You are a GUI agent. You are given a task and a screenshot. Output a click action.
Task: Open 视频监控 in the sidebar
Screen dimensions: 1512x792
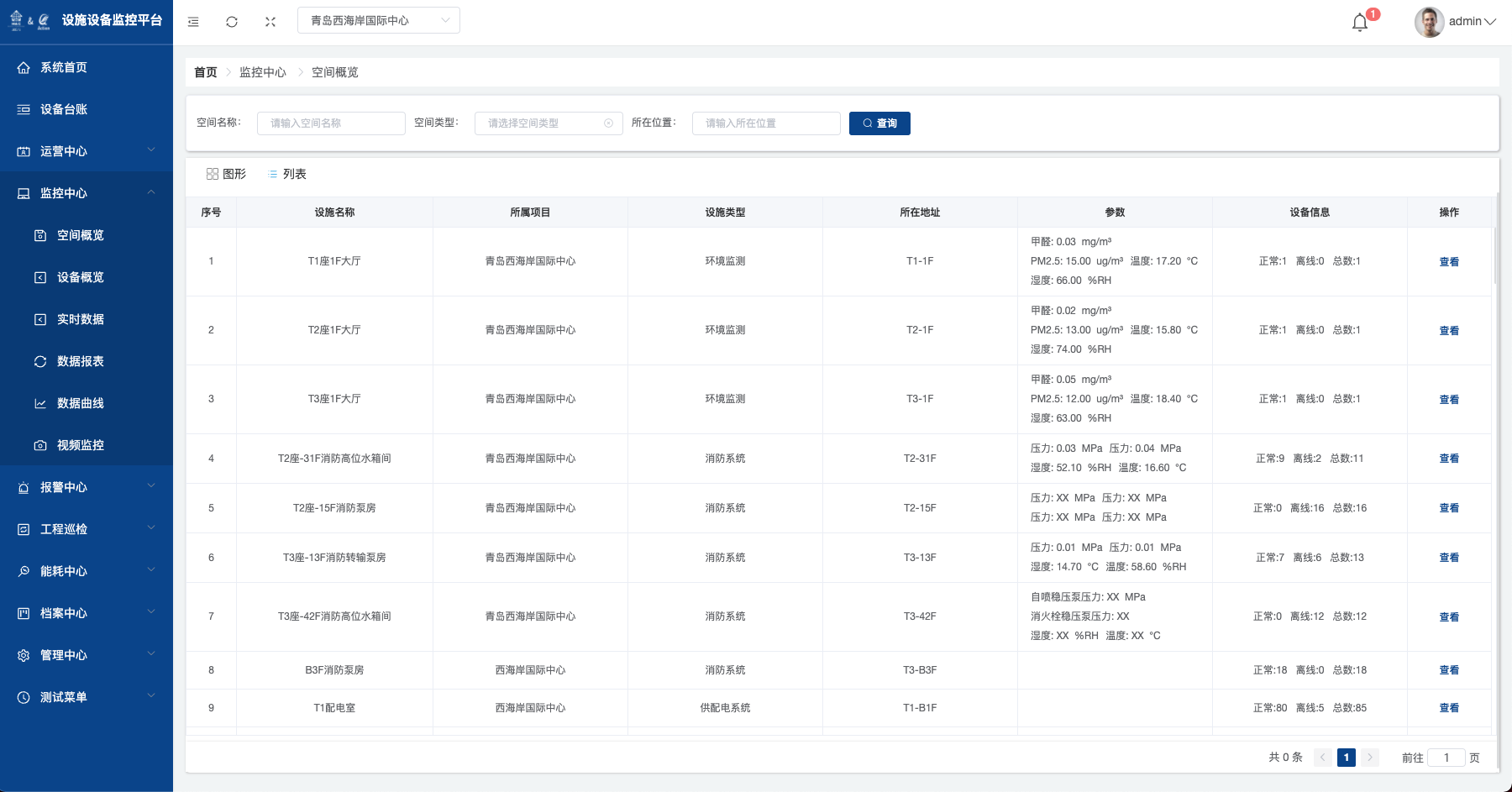pos(80,445)
